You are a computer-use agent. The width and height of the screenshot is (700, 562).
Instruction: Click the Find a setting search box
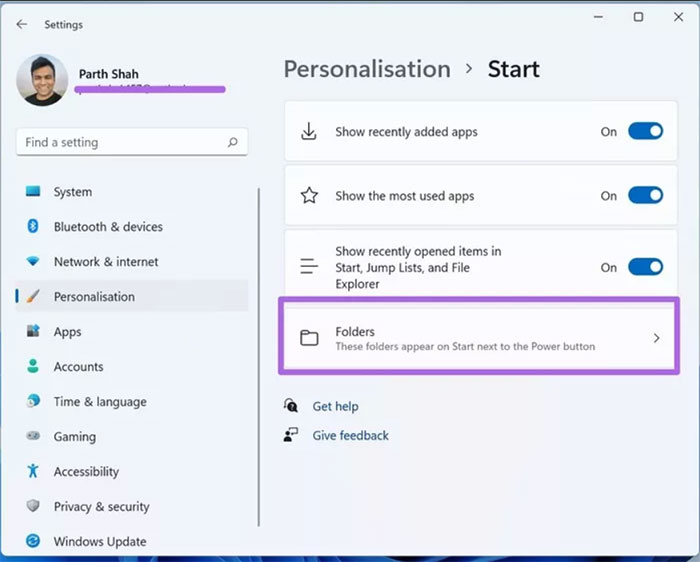[120, 143]
